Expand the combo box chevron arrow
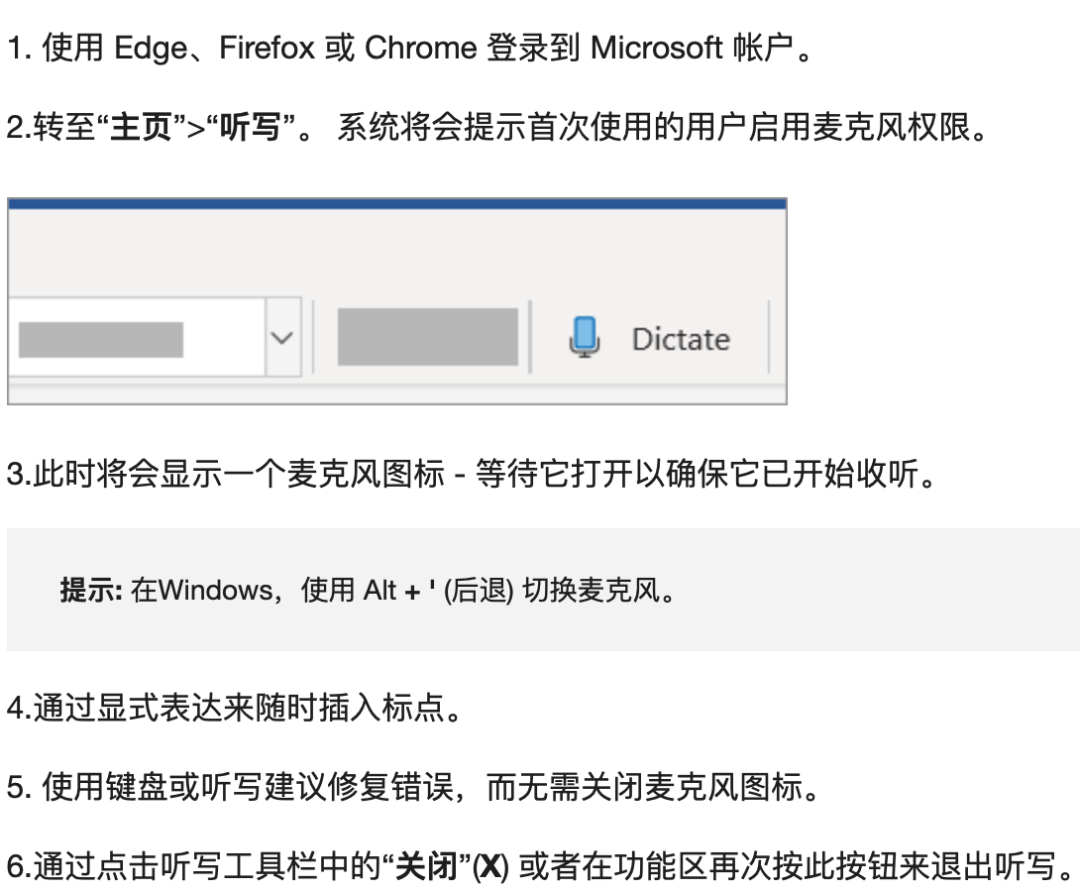 [282, 338]
